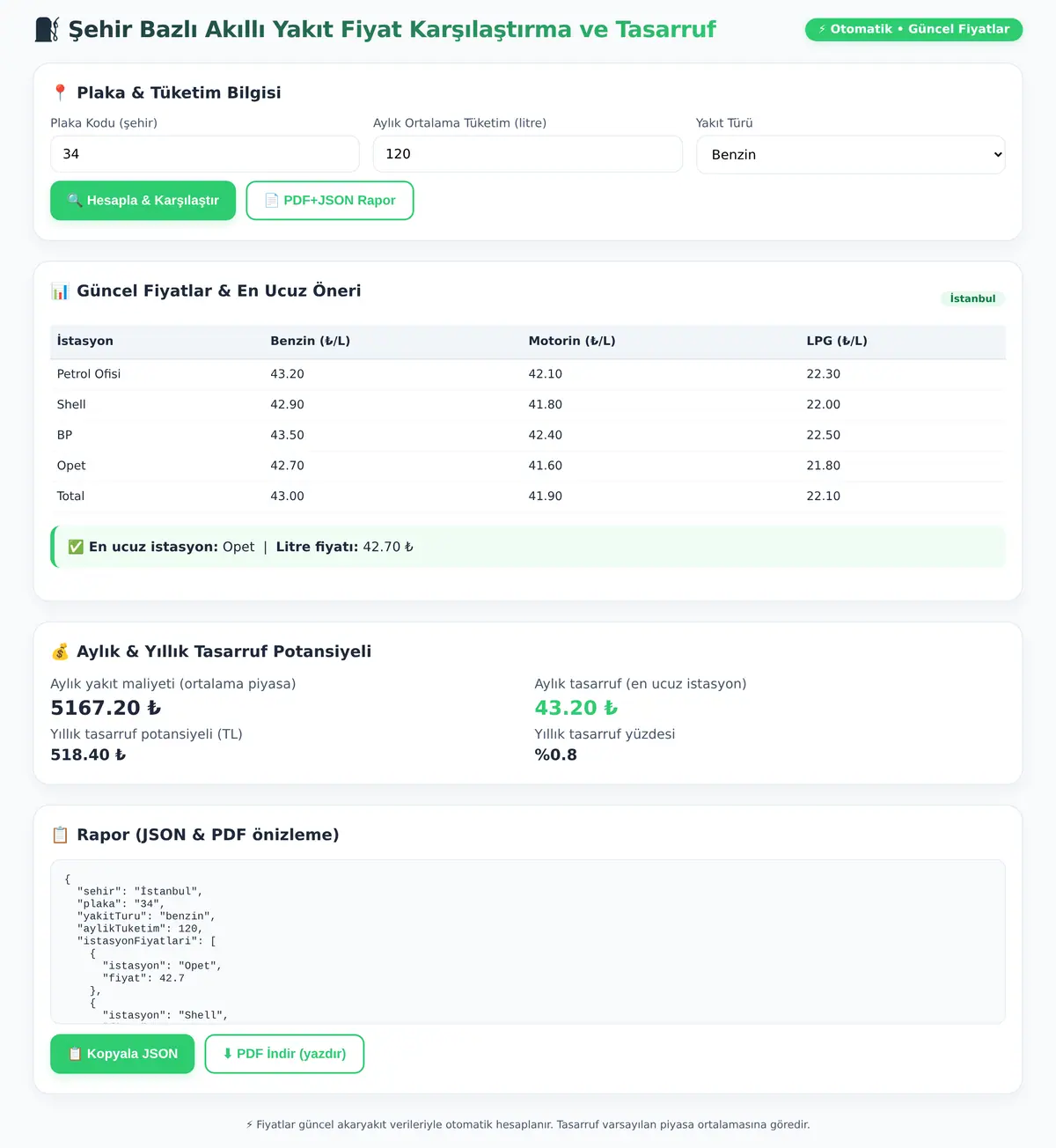Generate the PDF+JSON Rapor
This screenshot has height=1148, width=1056.
coord(330,201)
